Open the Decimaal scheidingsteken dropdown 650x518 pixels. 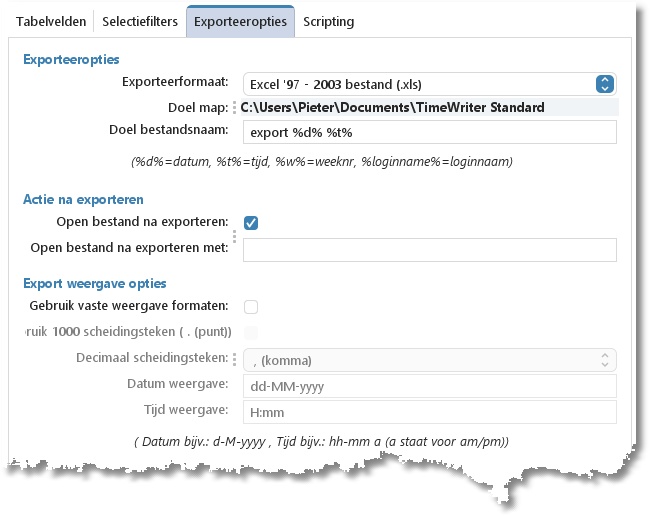[429, 360]
